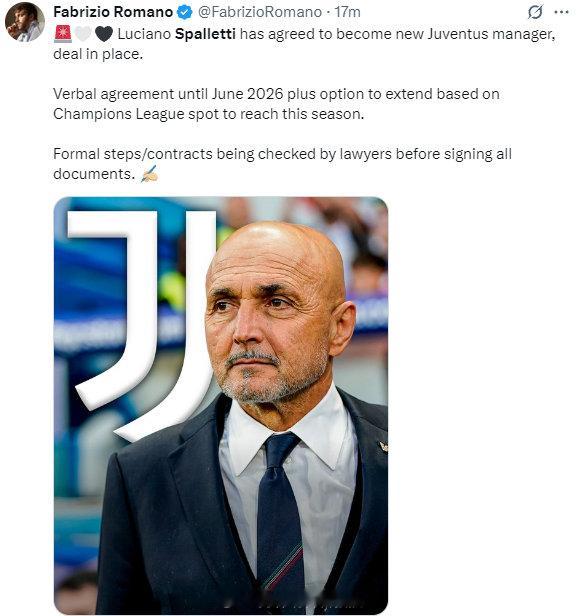Open Fabrizio Romano's profile avatar

24,22
